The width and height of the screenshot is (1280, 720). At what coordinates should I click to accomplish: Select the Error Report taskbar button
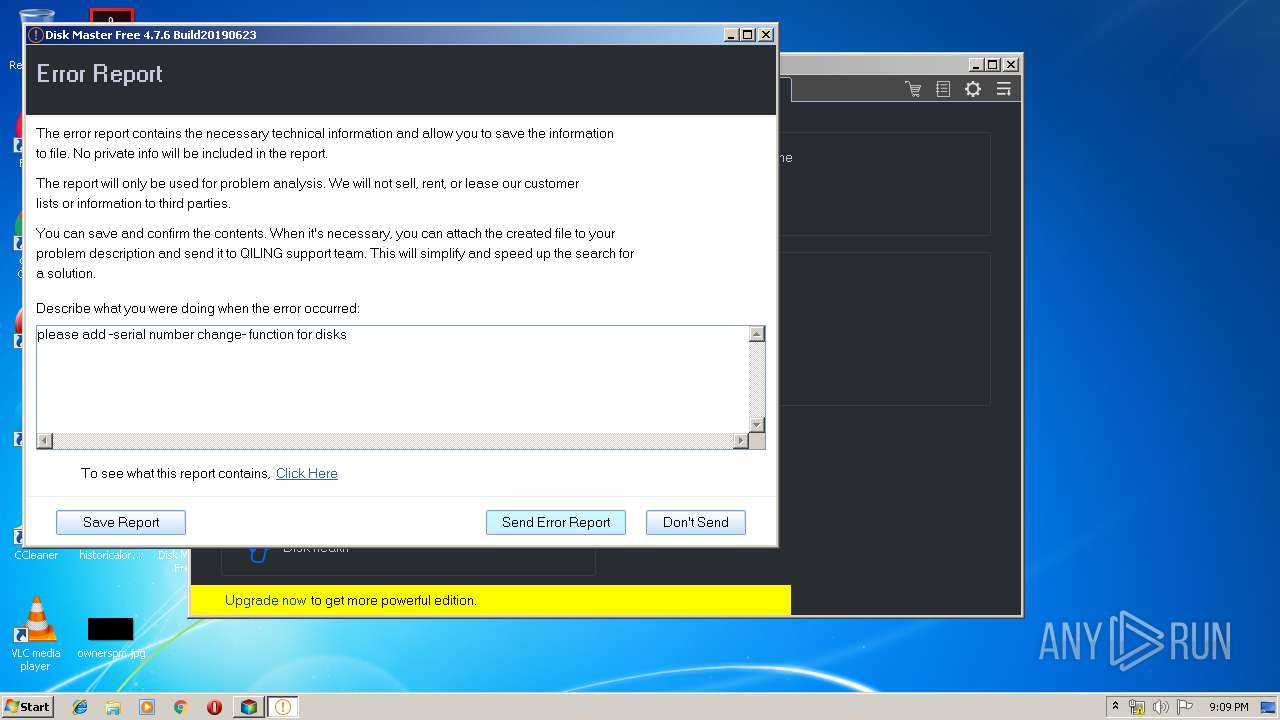(282, 707)
